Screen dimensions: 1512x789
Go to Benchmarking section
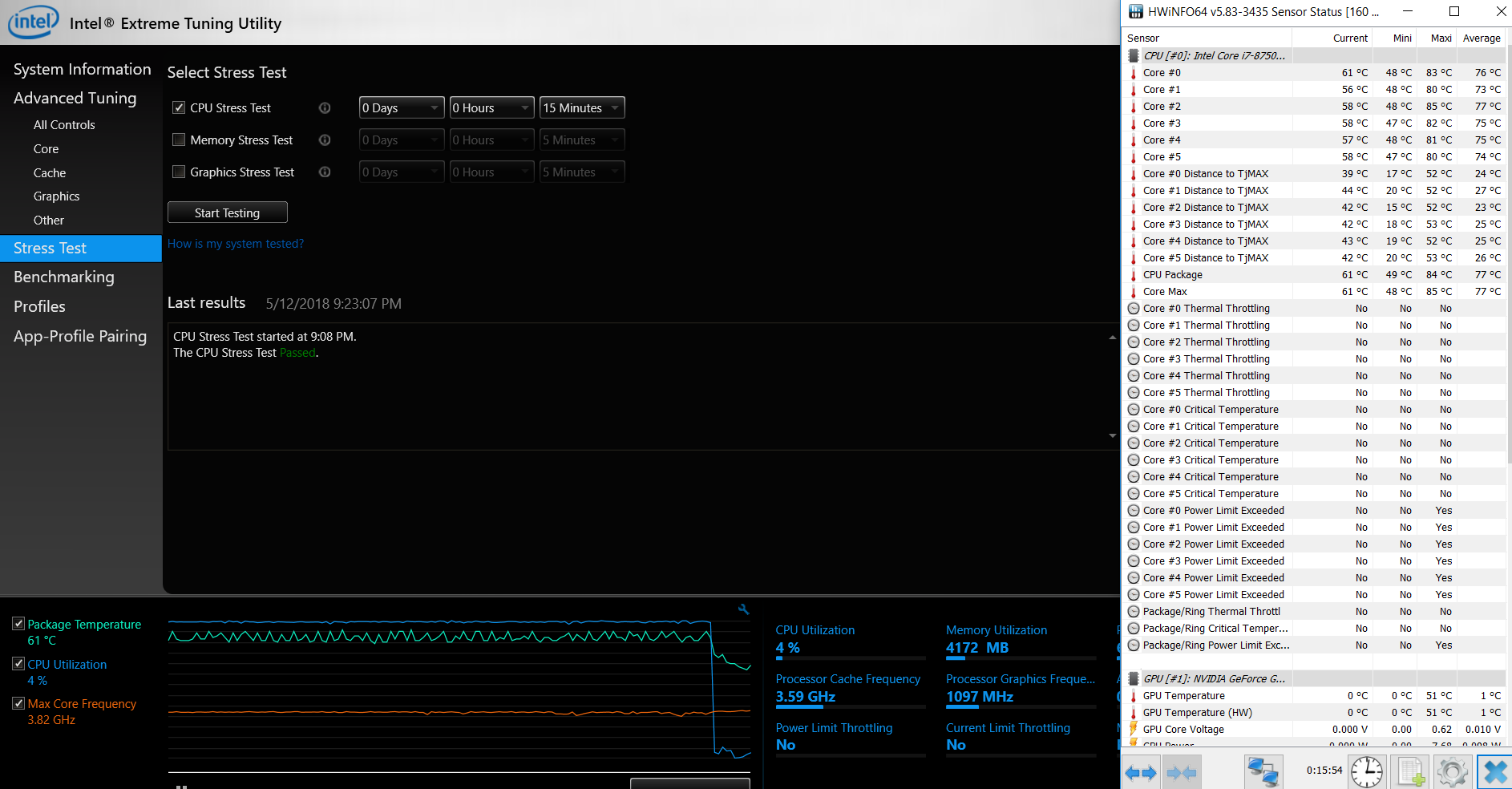coord(64,277)
